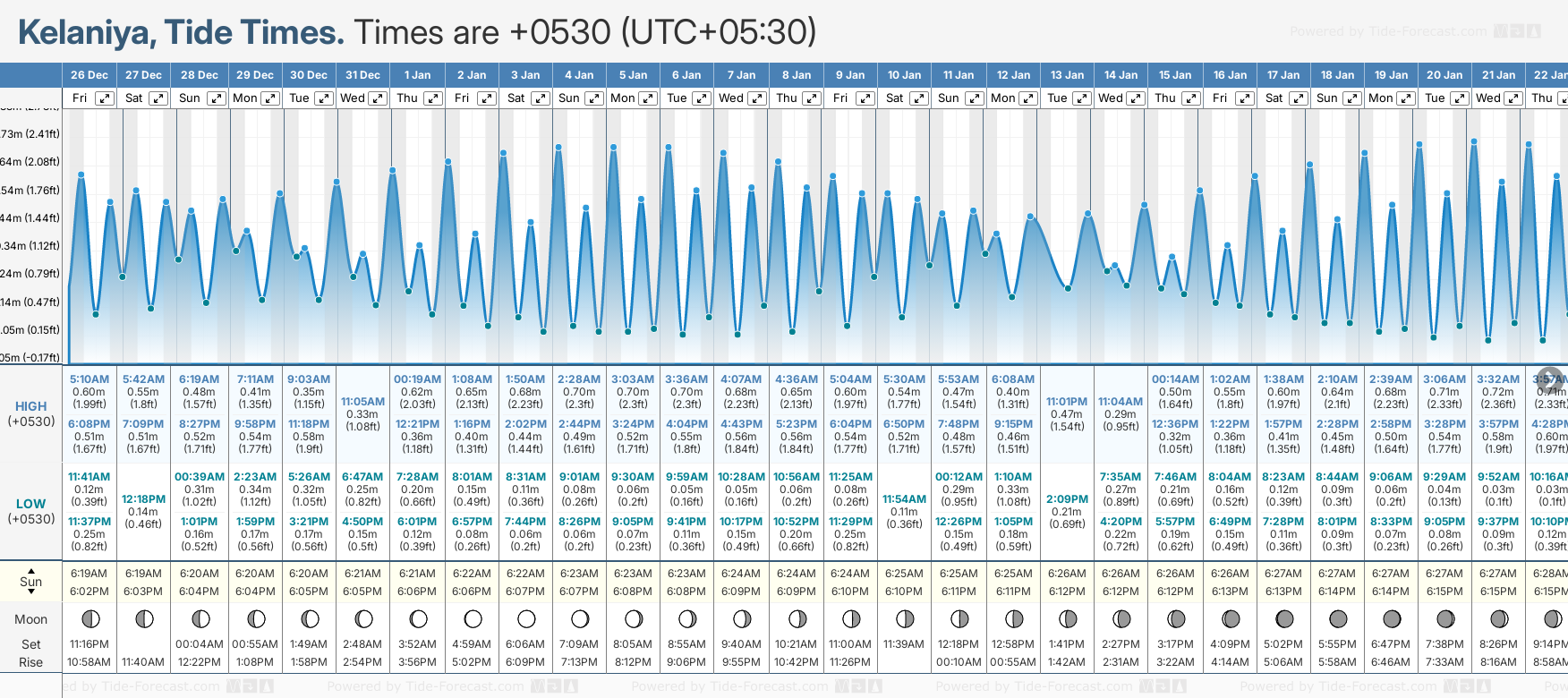Click the moon phase icon for 26 Dec

click(x=89, y=618)
